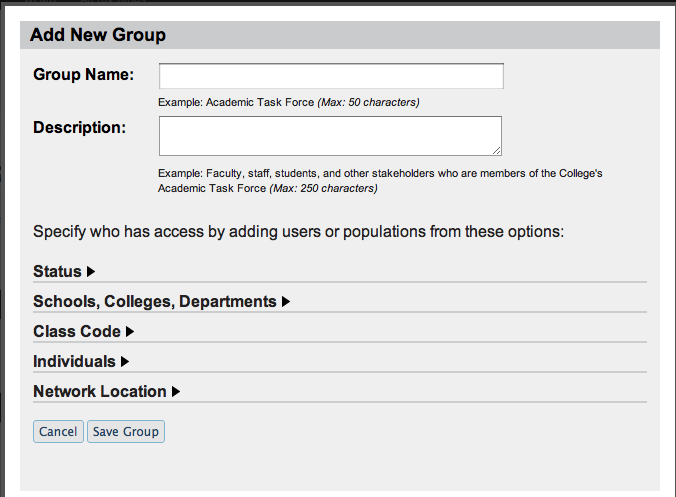The width and height of the screenshot is (676, 497).
Task: Click inside the Description text area
Action: tap(330, 136)
